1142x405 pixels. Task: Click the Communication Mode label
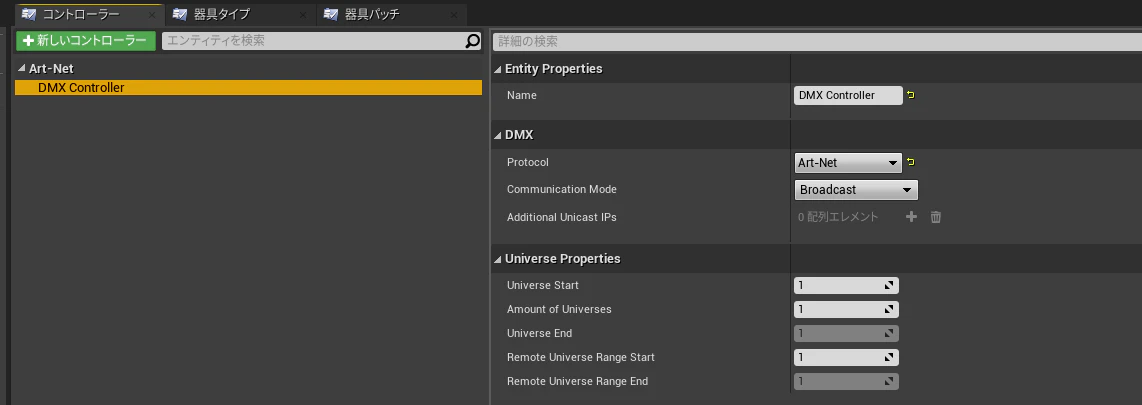tap(562, 189)
